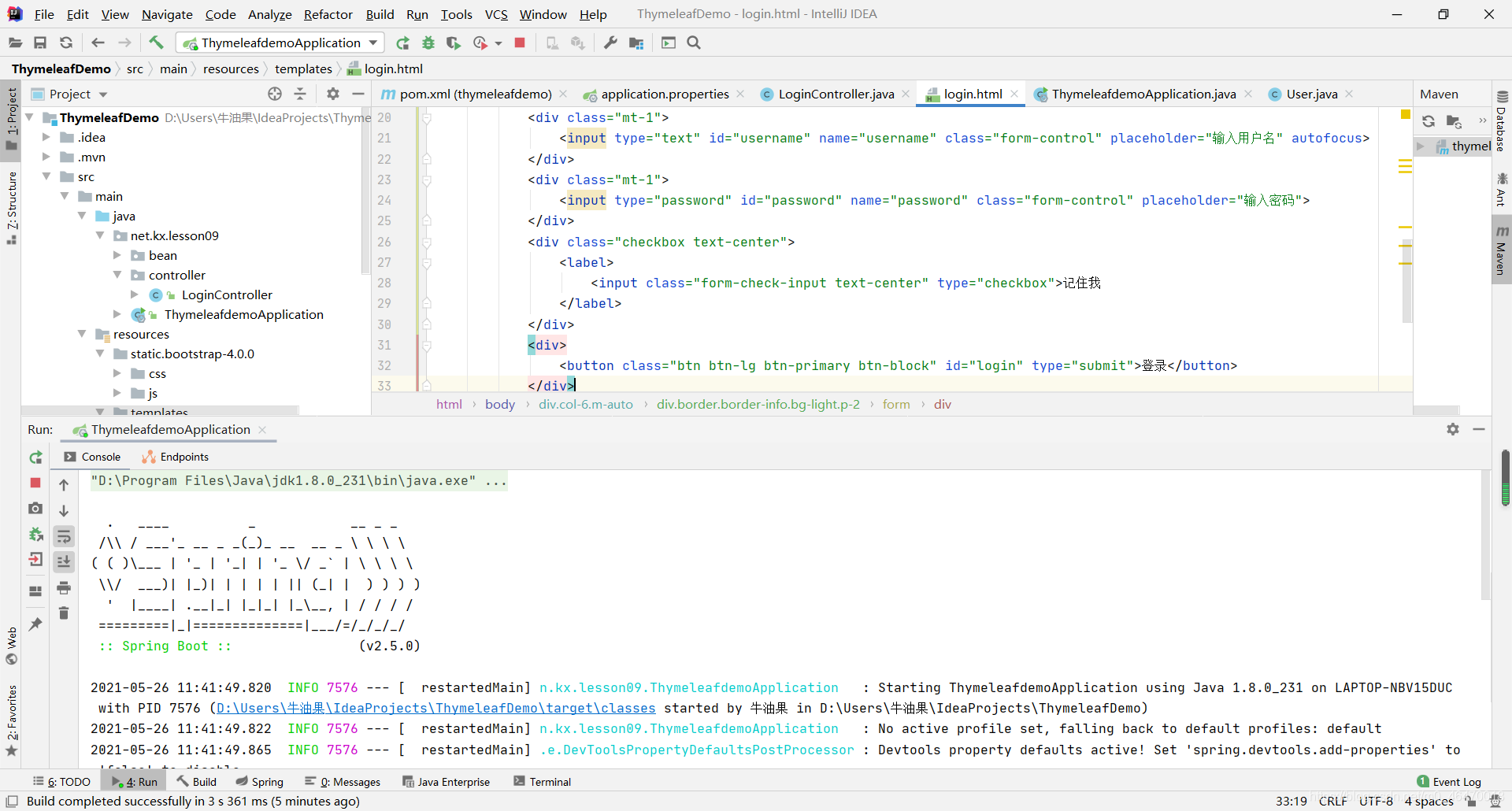Click the Open folder toolbar icon
The width and height of the screenshot is (1512, 811).
[15, 43]
